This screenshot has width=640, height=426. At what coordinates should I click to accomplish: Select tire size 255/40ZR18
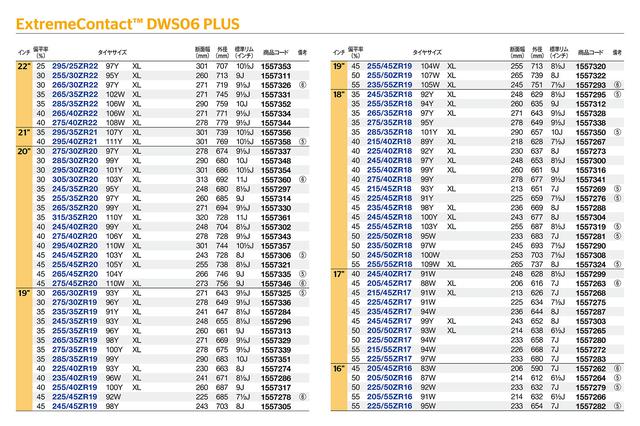[389, 170]
